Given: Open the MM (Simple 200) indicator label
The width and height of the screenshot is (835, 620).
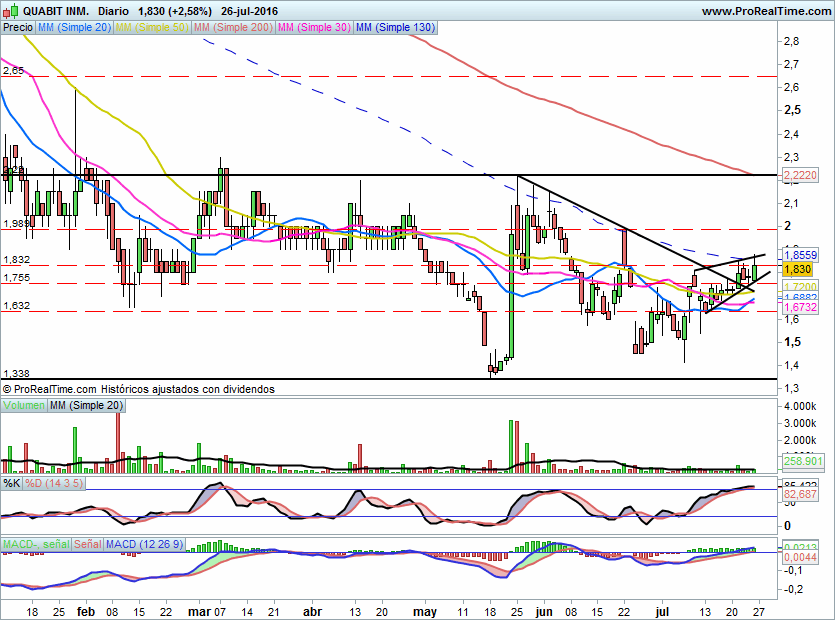Looking at the screenshot, I should pos(233,27).
